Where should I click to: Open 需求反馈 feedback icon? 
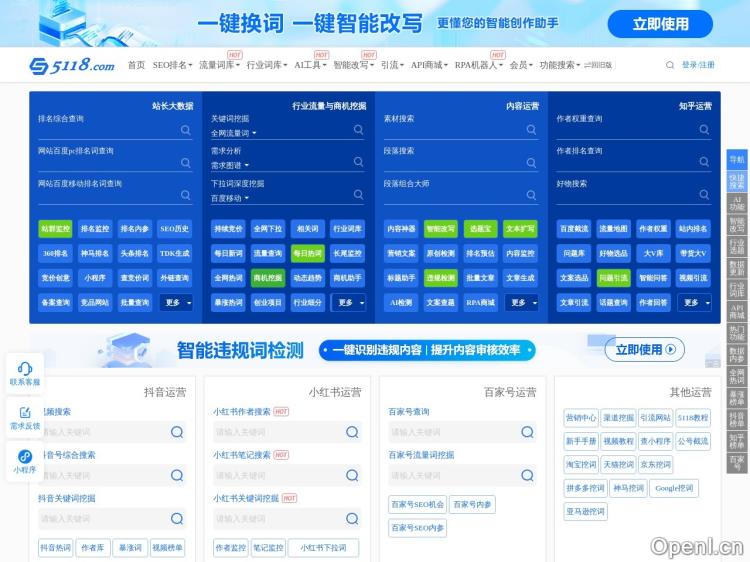coord(25,412)
